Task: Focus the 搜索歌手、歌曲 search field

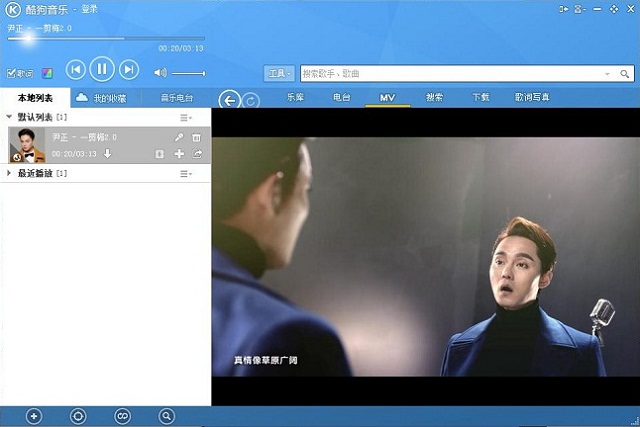Action: [451, 73]
